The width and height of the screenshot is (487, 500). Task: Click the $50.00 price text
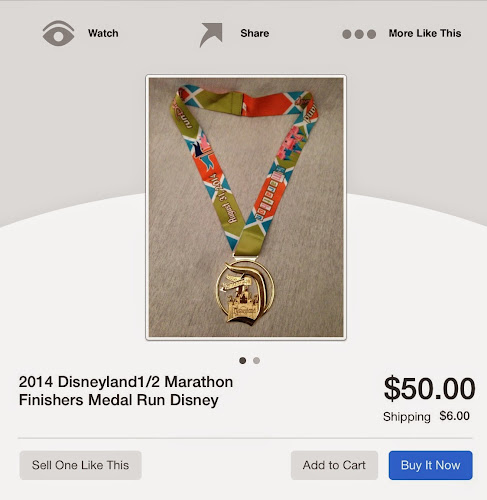[429, 389]
